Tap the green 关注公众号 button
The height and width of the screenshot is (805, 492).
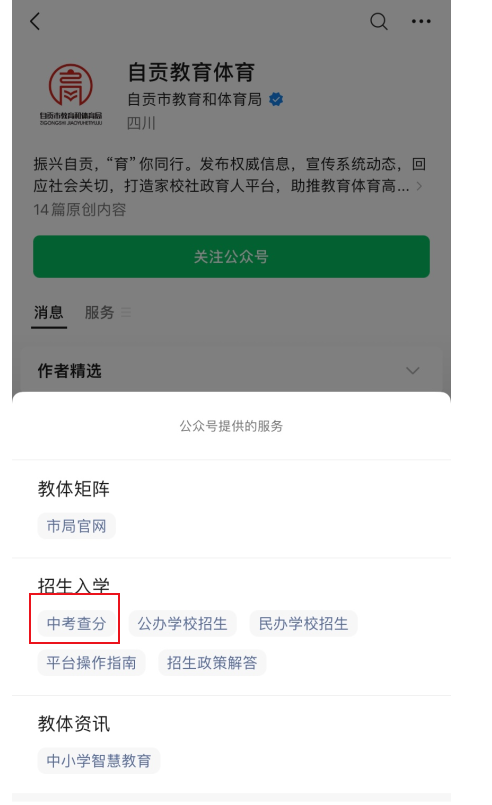click(x=231, y=256)
